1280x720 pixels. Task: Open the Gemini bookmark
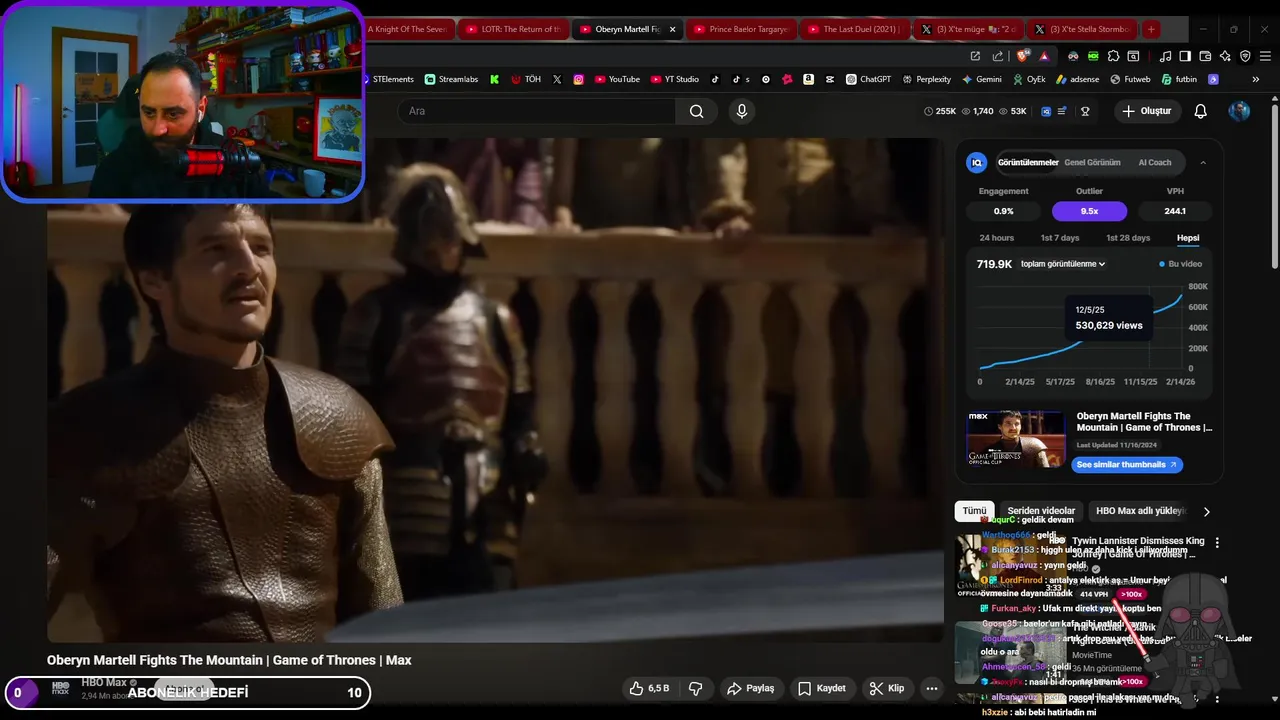(x=982, y=79)
